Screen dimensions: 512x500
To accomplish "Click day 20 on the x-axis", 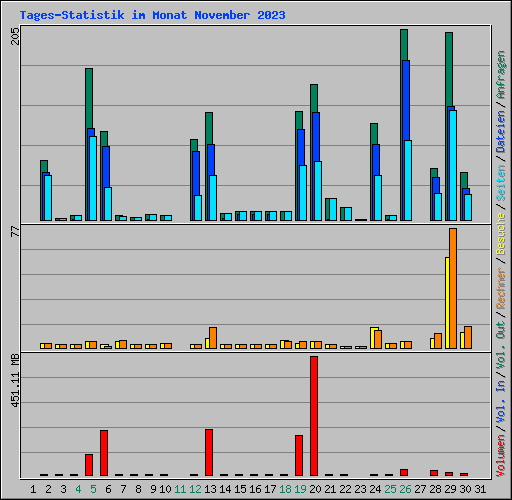I will [x=315, y=489].
